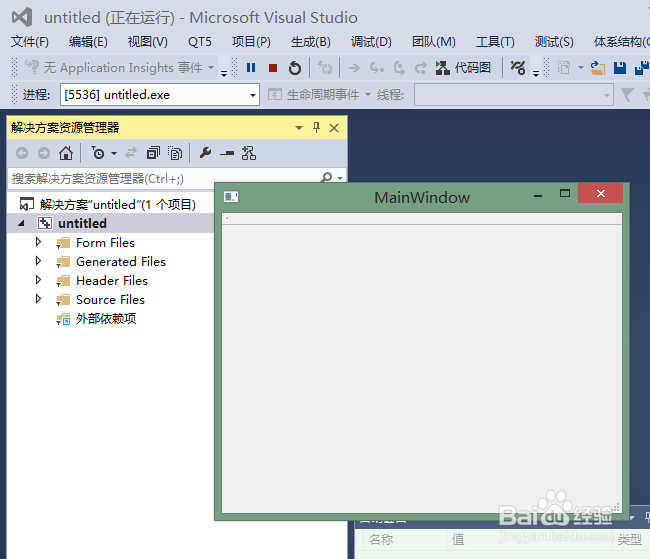This screenshot has width=650, height=559.
Task: Click the class diagram view icon
Action: pos(249,153)
